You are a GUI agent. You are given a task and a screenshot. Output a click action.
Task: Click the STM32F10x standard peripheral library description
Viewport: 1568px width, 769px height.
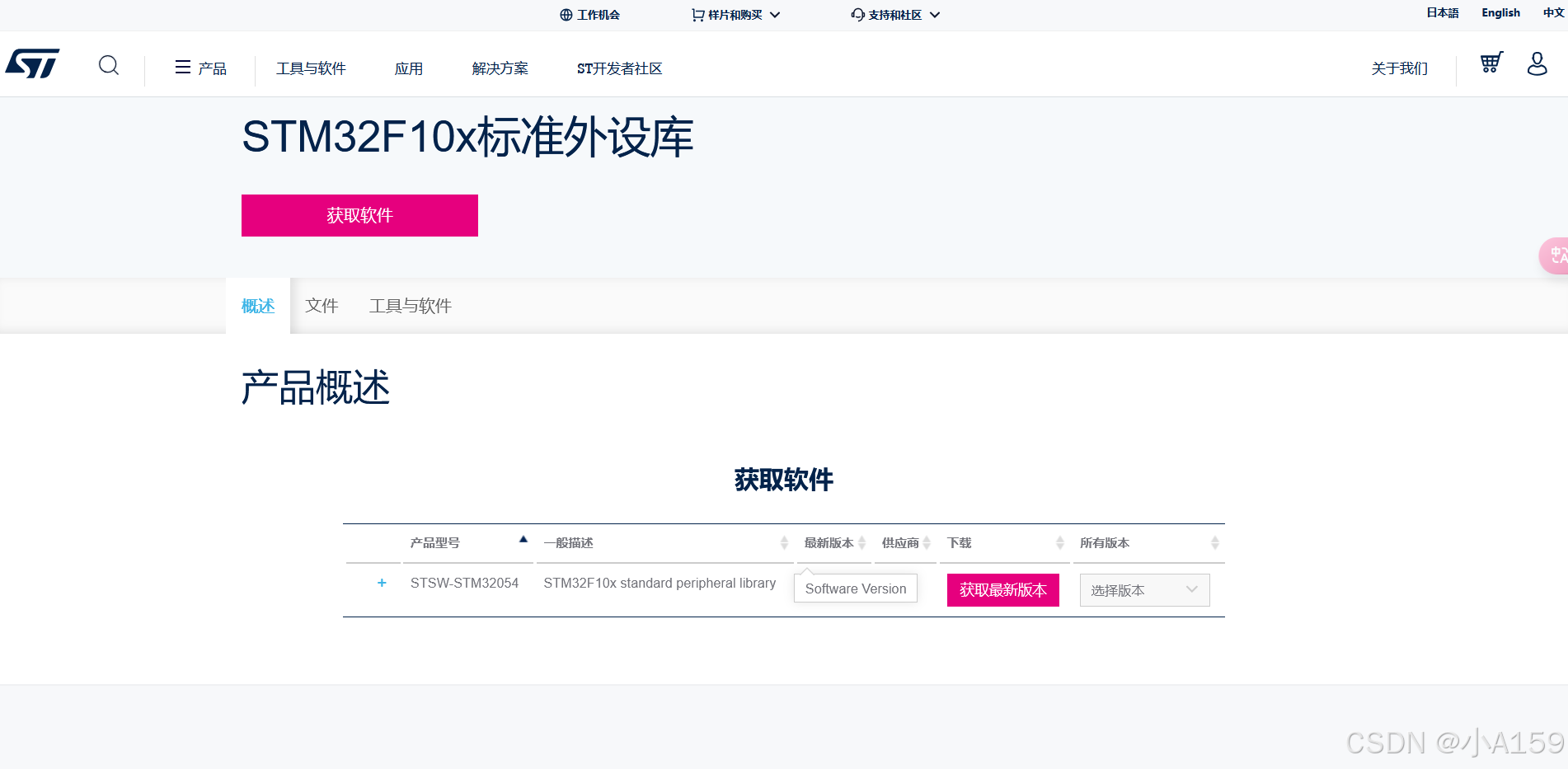[660, 583]
